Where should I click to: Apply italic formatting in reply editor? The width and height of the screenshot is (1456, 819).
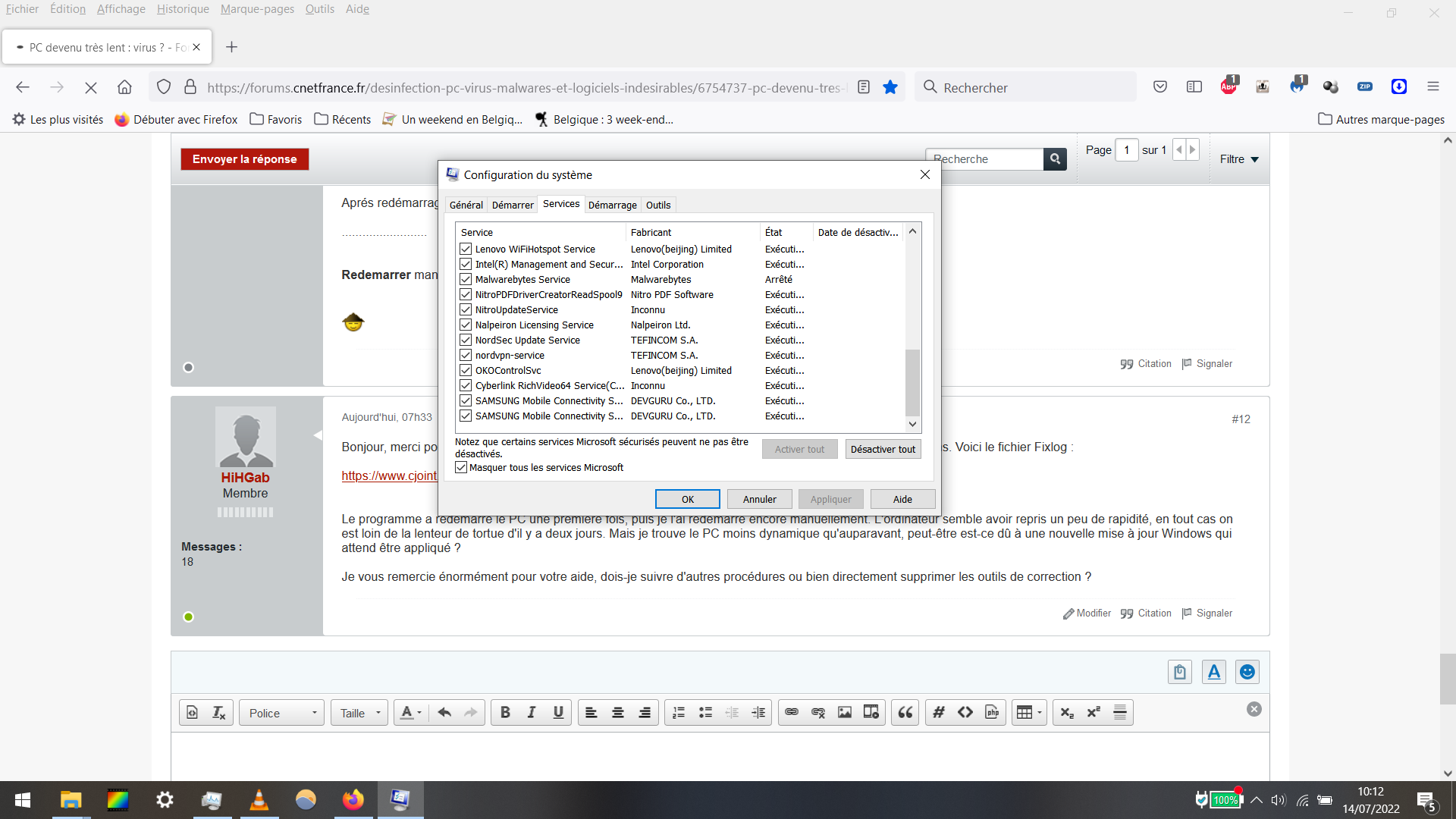tap(532, 713)
